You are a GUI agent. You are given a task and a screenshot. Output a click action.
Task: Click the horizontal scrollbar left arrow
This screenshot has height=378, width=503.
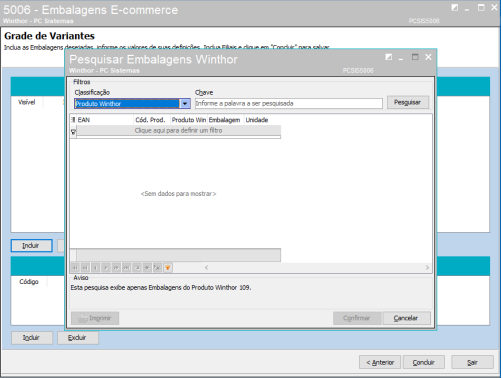(x=207, y=268)
